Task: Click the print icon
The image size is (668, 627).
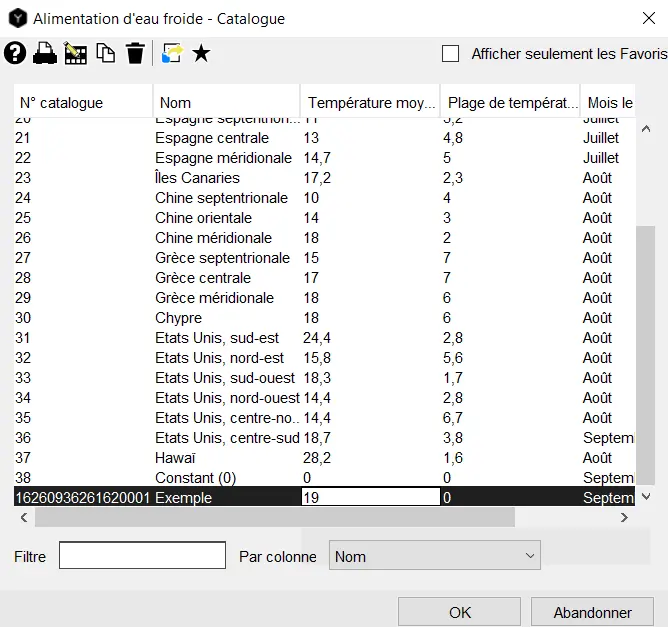Action: pyautogui.click(x=45, y=54)
